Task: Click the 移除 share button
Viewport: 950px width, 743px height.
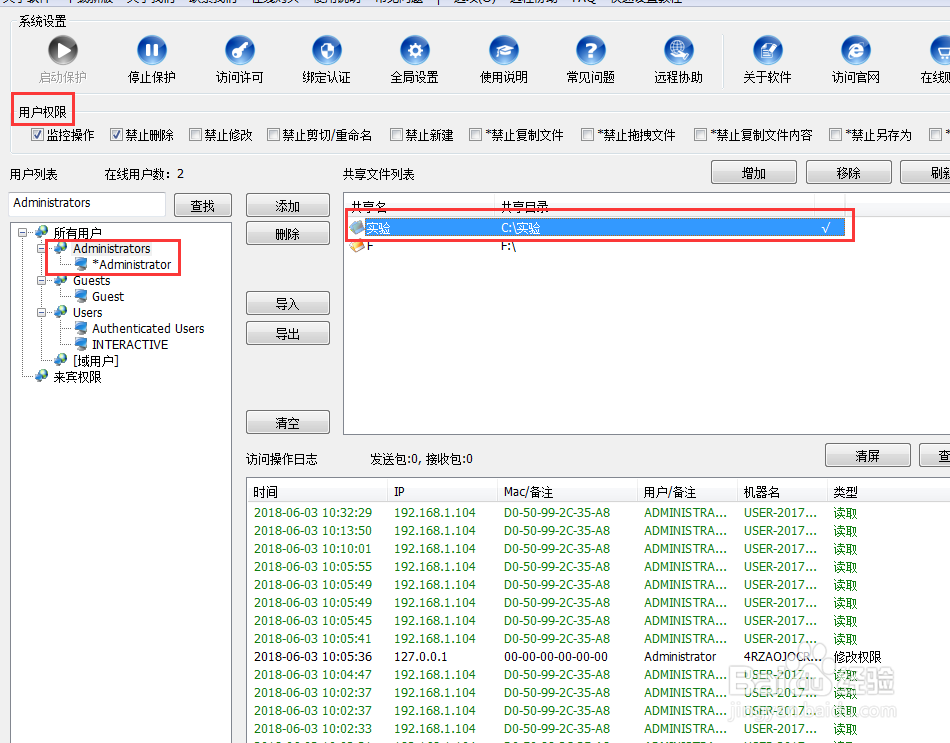Action: click(849, 172)
